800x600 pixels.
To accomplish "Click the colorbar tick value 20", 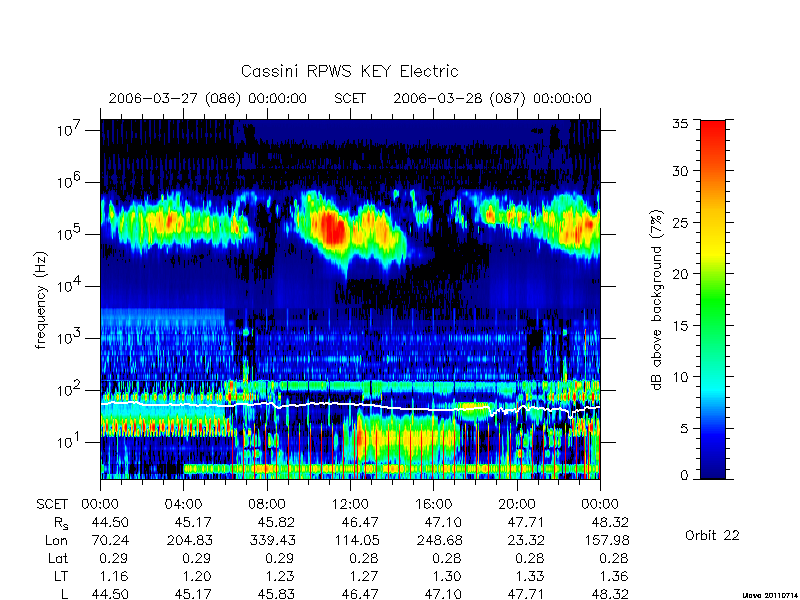I will click(680, 274).
